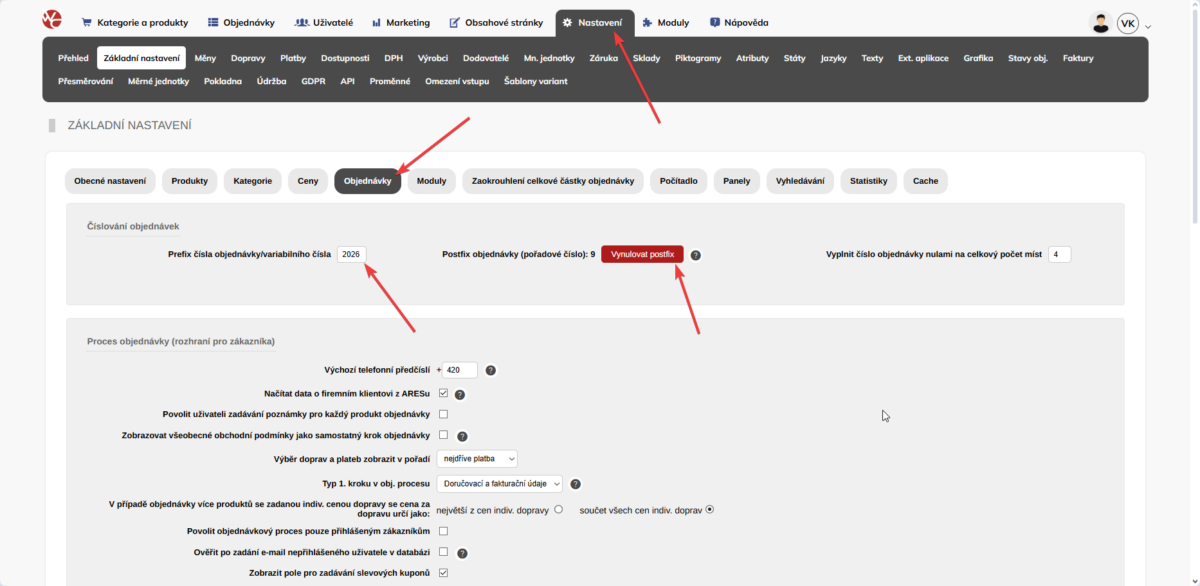
Task: Click the bar chart icon for Marketing
Action: pyautogui.click(x=377, y=21)
